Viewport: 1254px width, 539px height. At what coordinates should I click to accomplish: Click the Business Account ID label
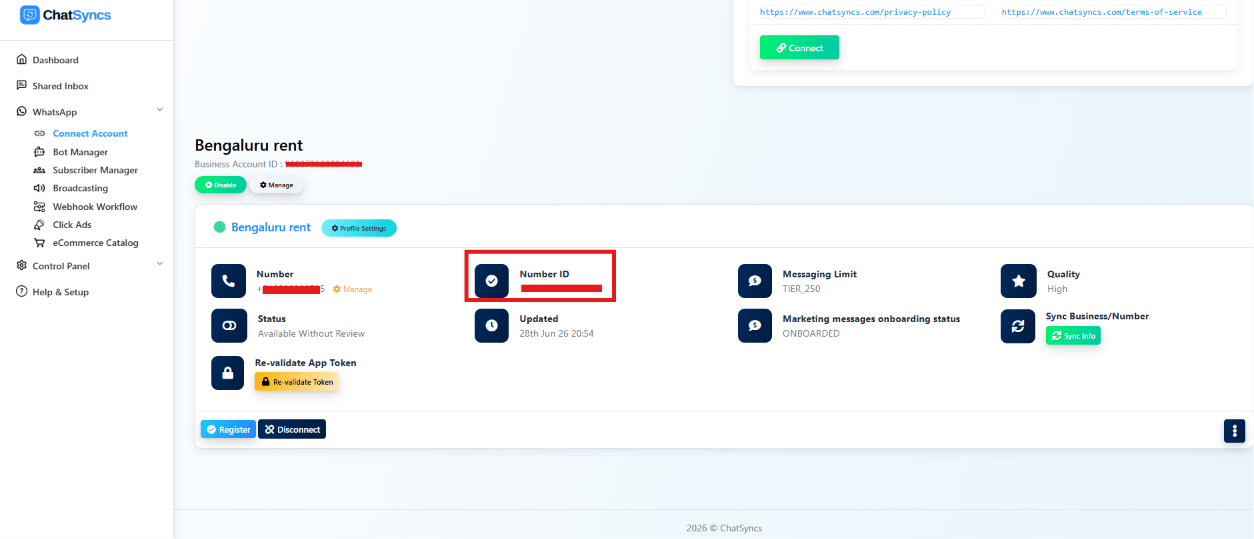point(239,164)
